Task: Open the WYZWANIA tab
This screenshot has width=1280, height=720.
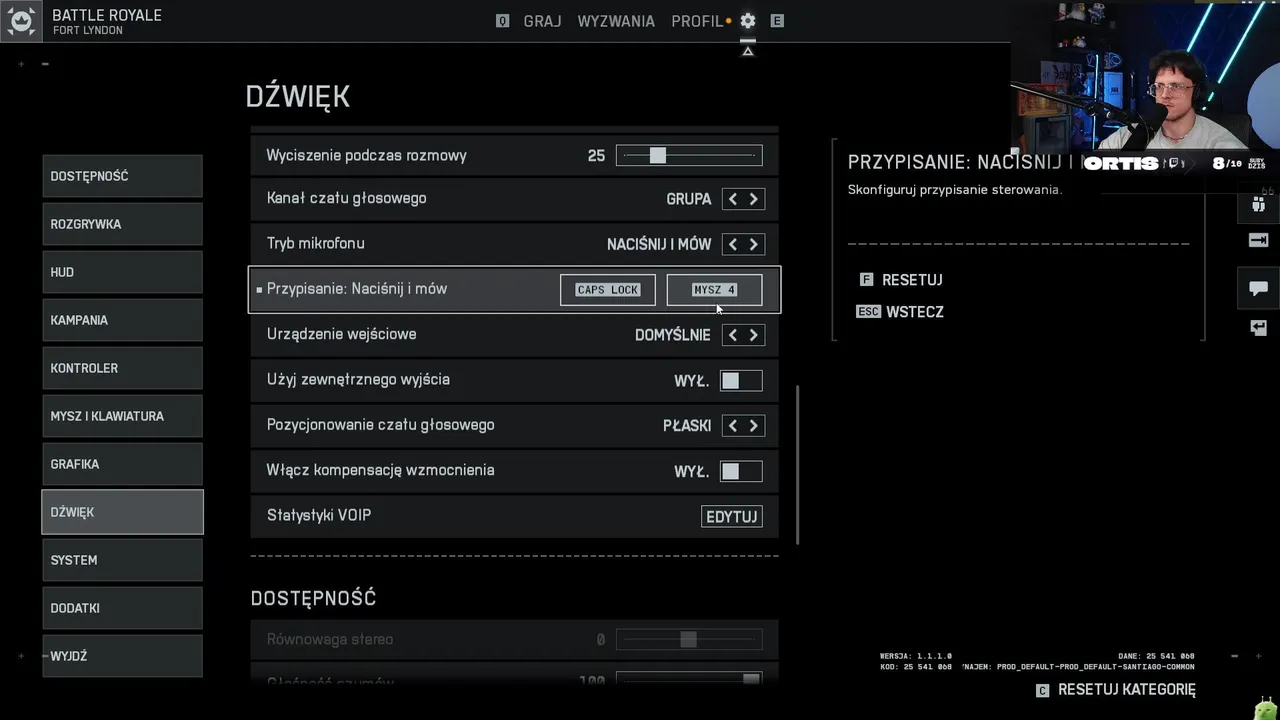Action: (616, 21)
